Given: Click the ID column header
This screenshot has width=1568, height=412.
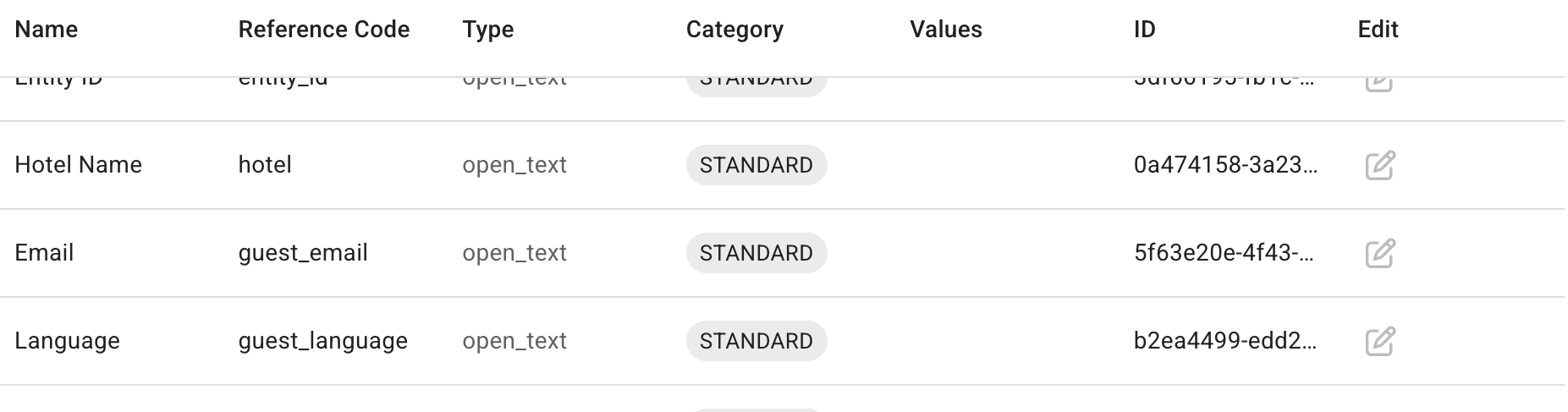Looking at the screenshot, I should (1145, 30).
